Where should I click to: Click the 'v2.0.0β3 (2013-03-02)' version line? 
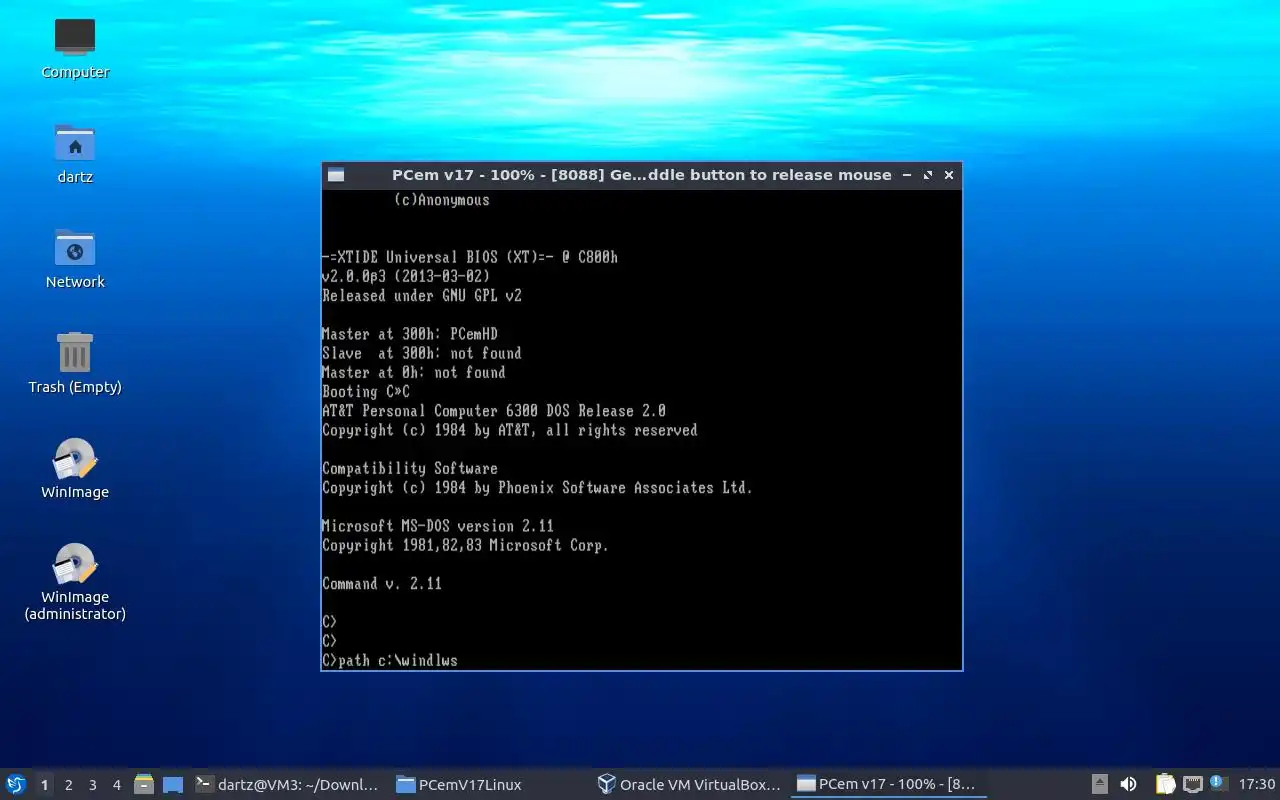point(406,276)
